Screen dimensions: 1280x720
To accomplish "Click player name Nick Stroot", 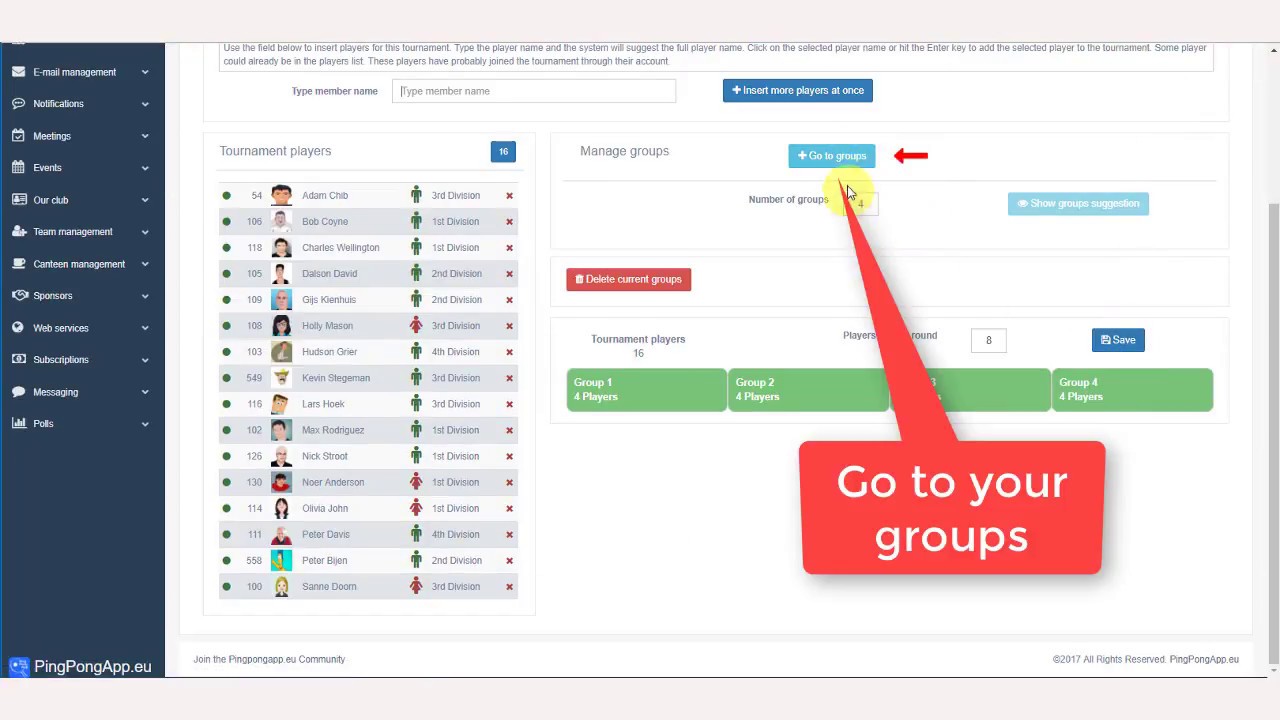I will [325, 456].
